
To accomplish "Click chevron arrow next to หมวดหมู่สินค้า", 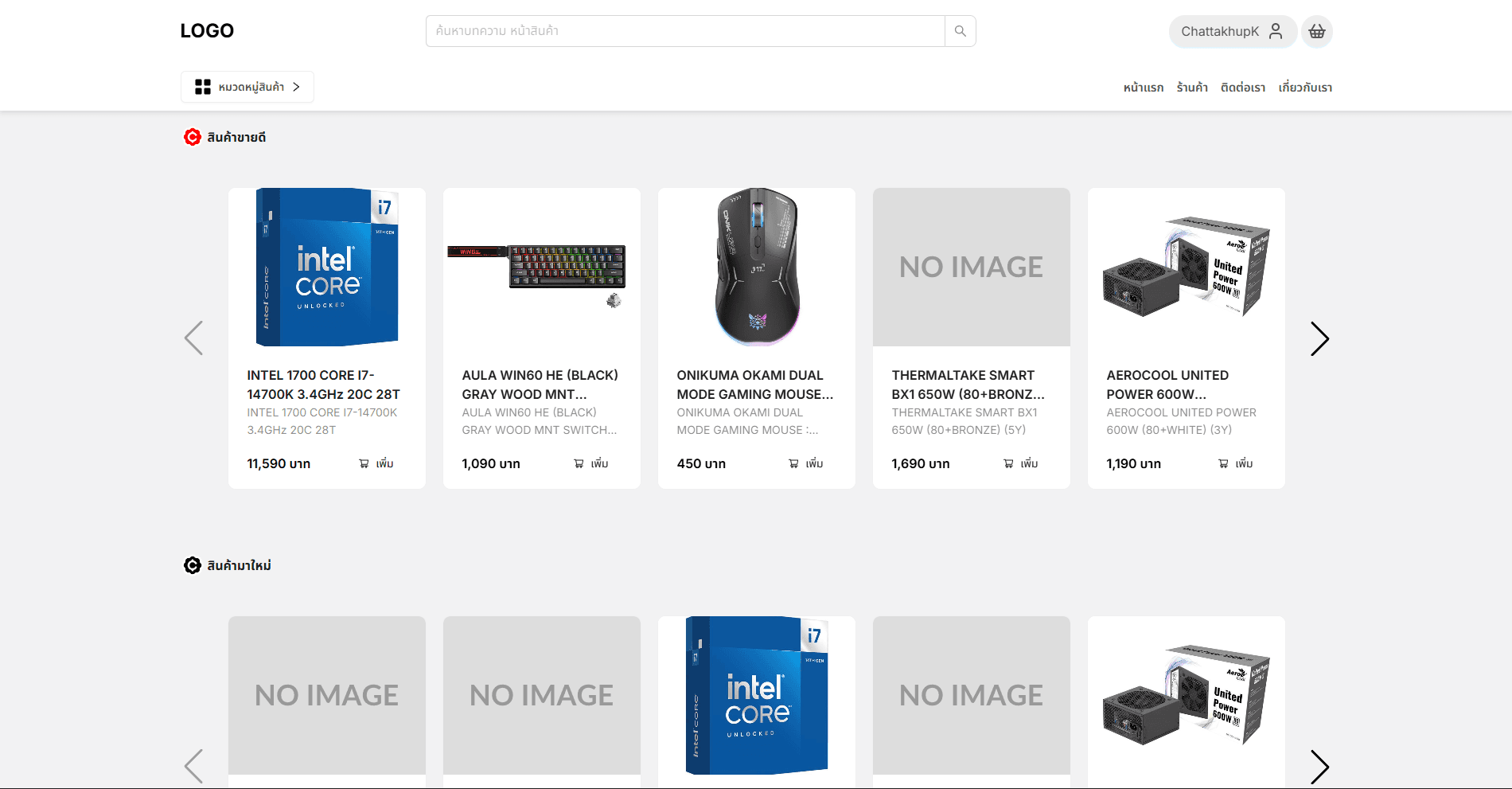I will (x=296, y=87).
